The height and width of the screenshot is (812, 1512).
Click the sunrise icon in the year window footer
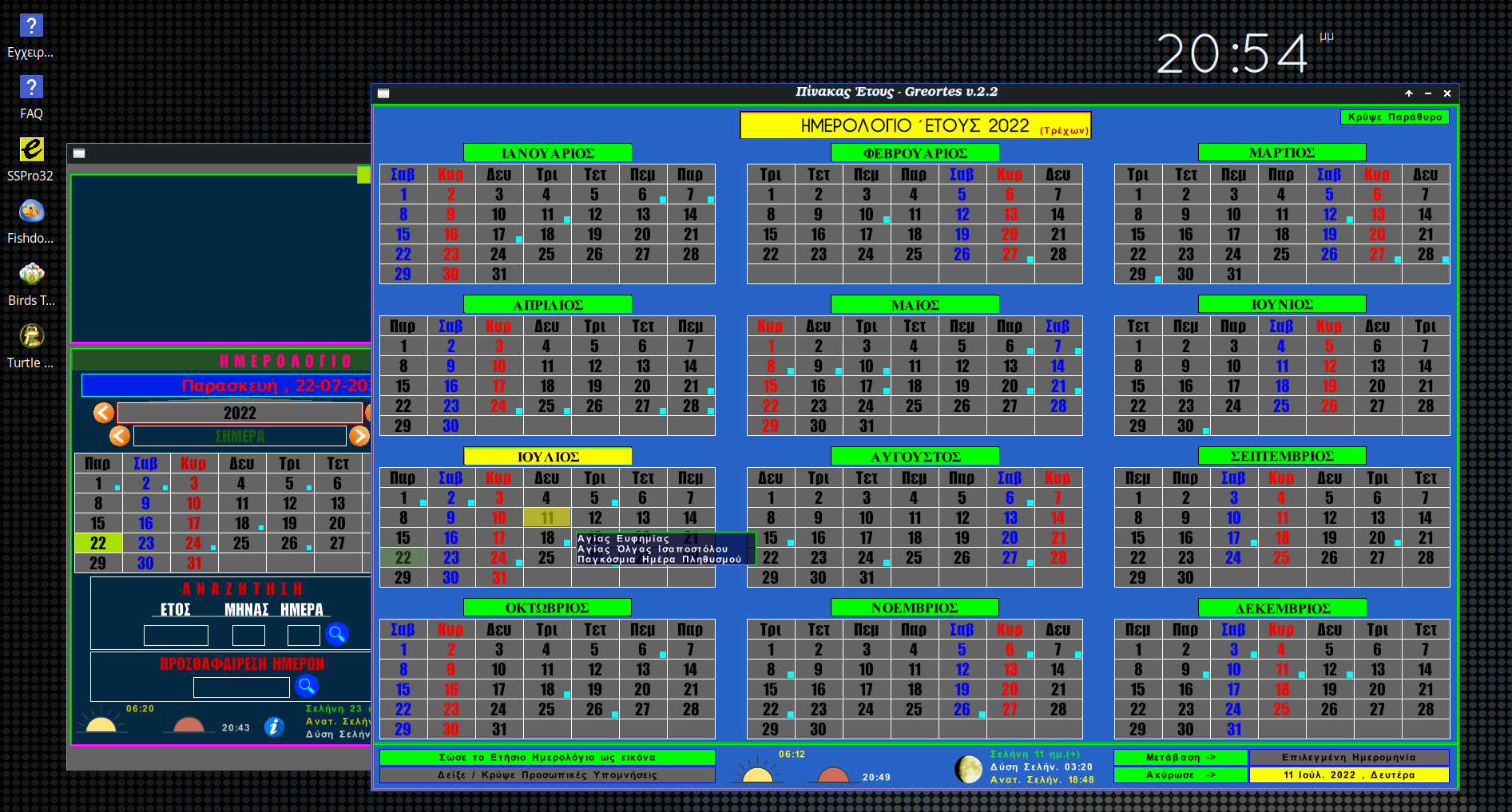pyautogui.click(x=757, y=771)
